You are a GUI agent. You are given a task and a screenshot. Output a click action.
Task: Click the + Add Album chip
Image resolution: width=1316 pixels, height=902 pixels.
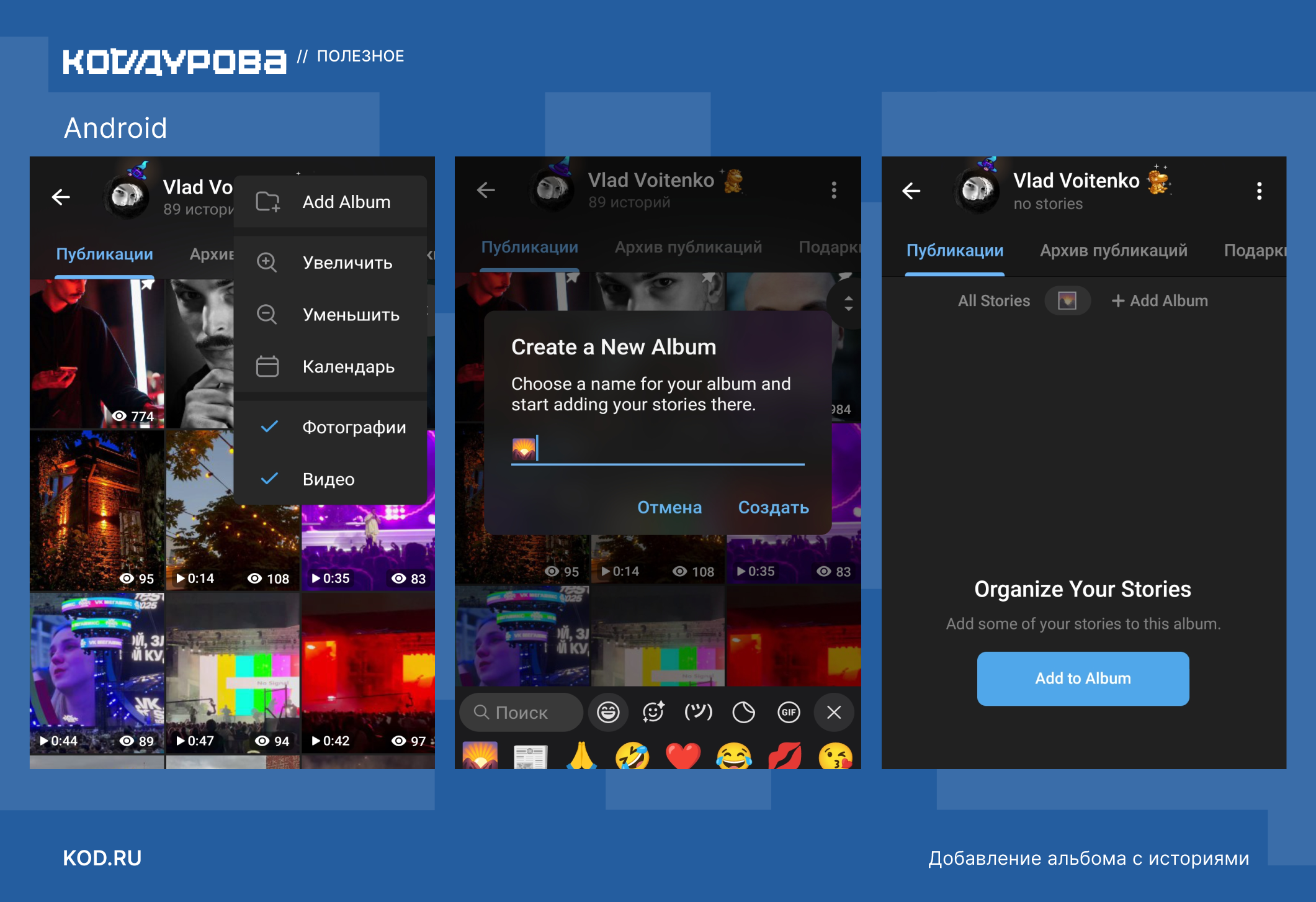tap(1159, 300)
